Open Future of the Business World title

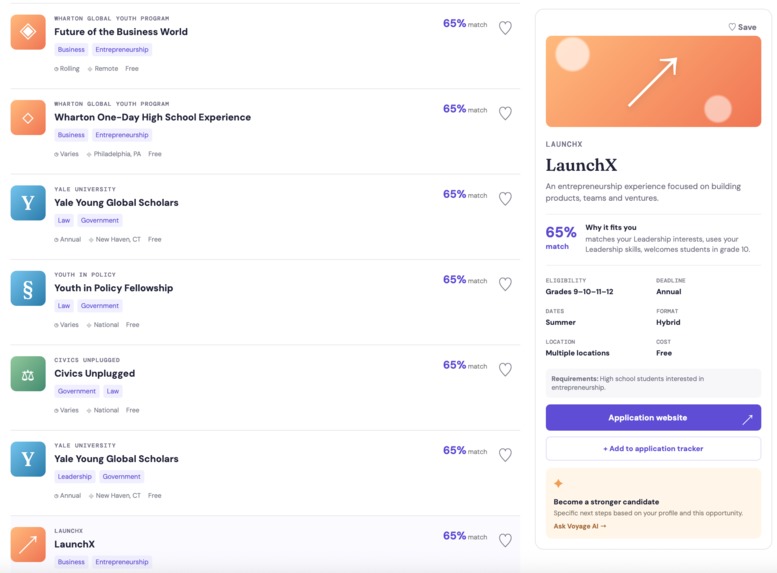click(x=121, y=32)
